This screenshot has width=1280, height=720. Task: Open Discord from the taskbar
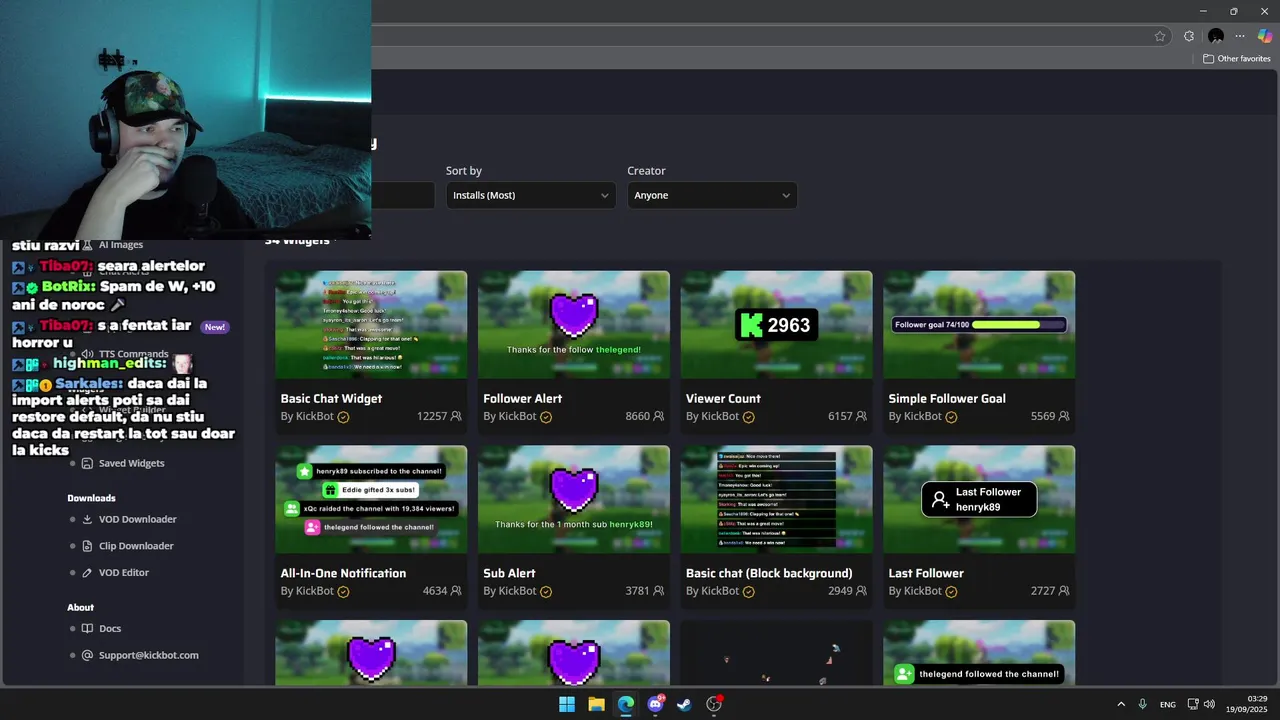click(x=655, y=704)
